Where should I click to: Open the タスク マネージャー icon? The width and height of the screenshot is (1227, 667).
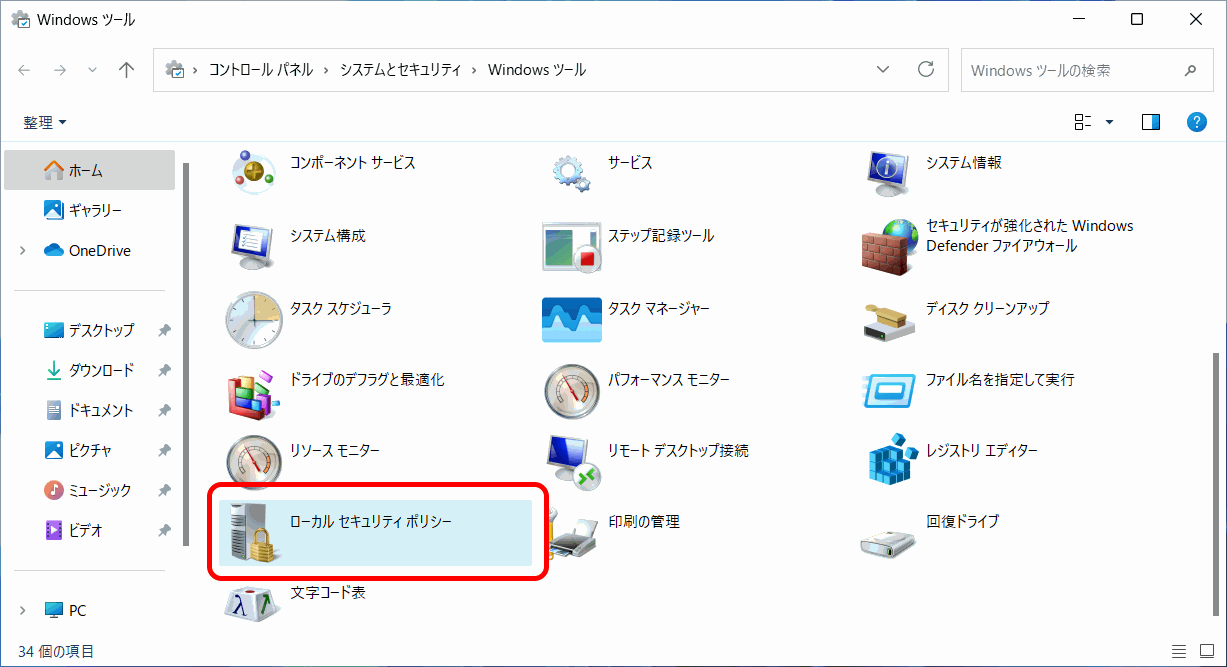tap(571, 319)
